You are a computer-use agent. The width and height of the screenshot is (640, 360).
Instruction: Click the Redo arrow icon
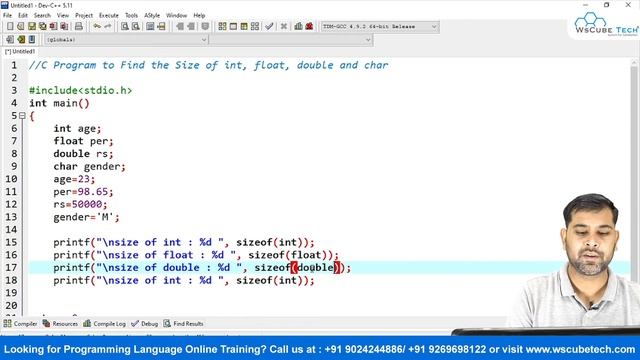coord(108,27)
